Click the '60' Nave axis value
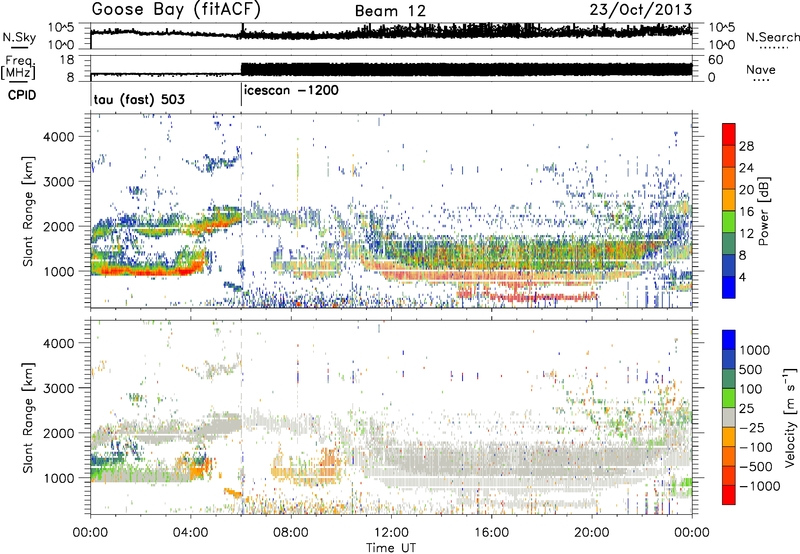 [x=716, y=60]
